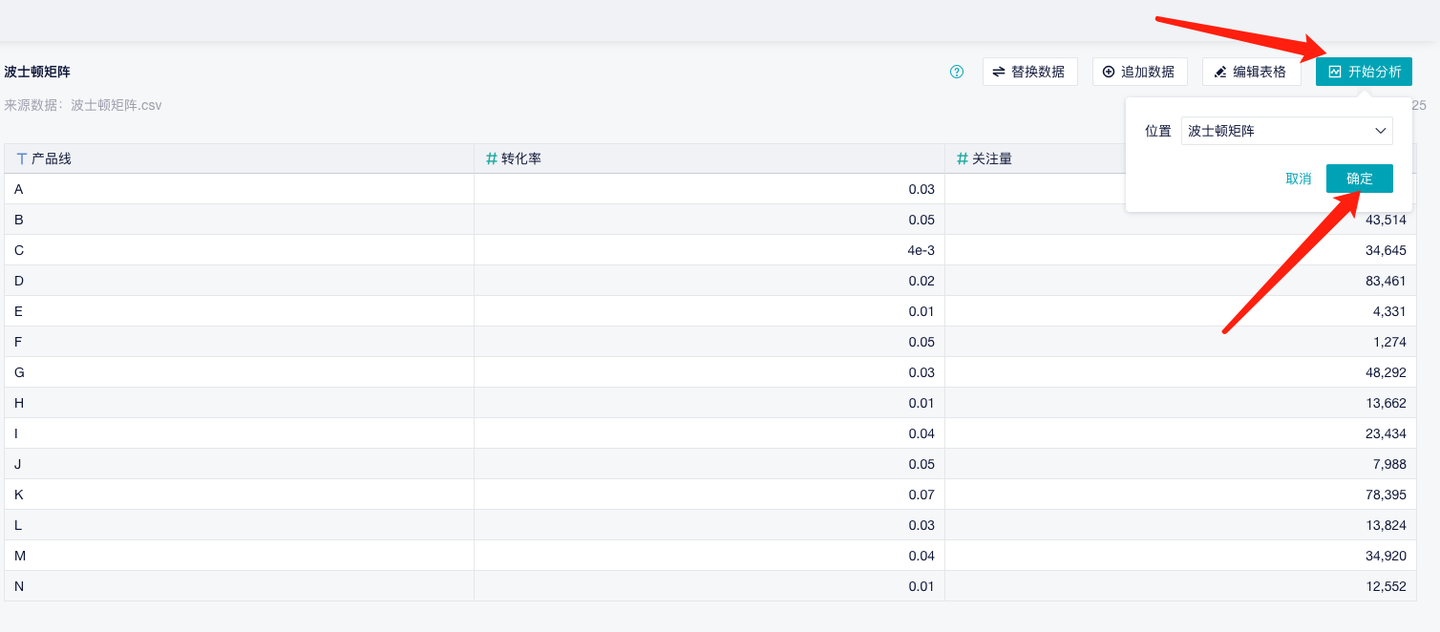Click the number type icon beside 关注量
The height and width of the screenshot is (632, 1440).
962,159
